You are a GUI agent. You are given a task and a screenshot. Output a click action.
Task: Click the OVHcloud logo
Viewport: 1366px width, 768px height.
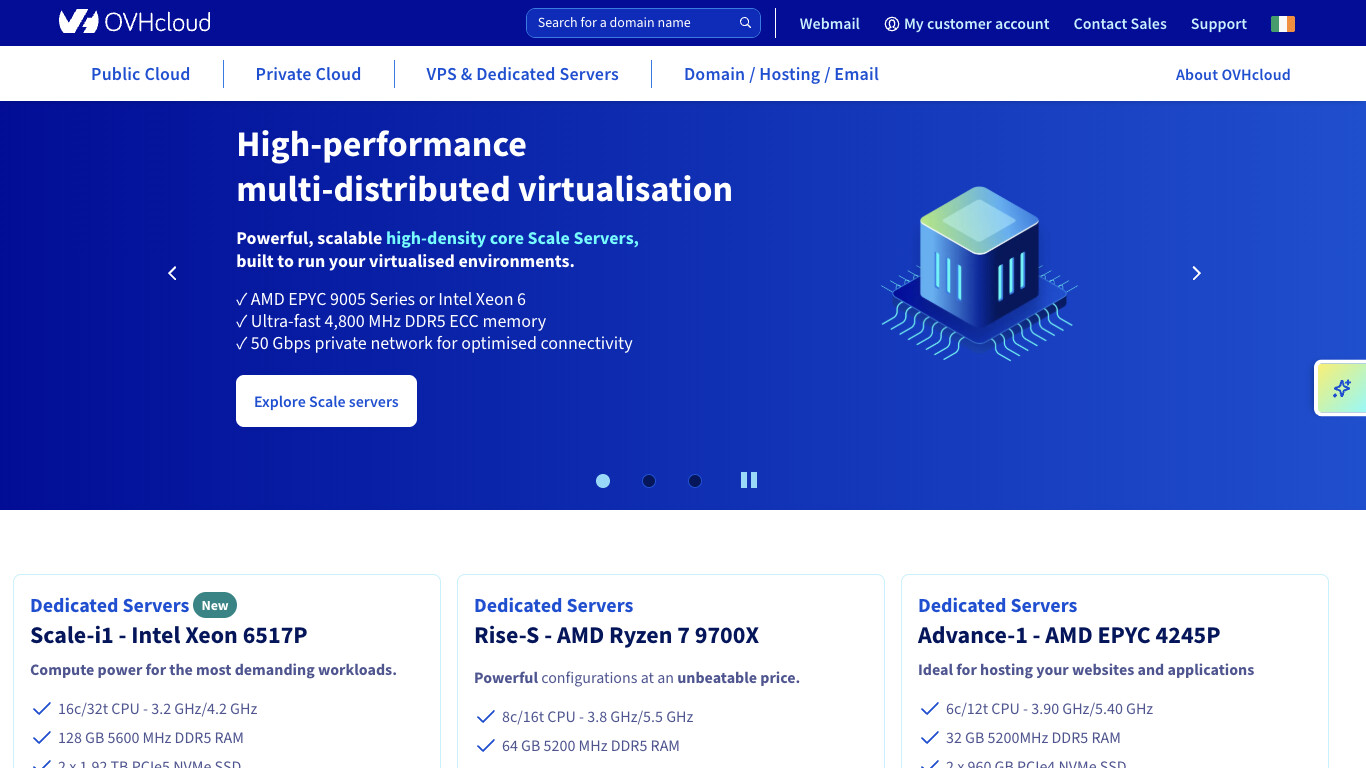coord(135,22)
